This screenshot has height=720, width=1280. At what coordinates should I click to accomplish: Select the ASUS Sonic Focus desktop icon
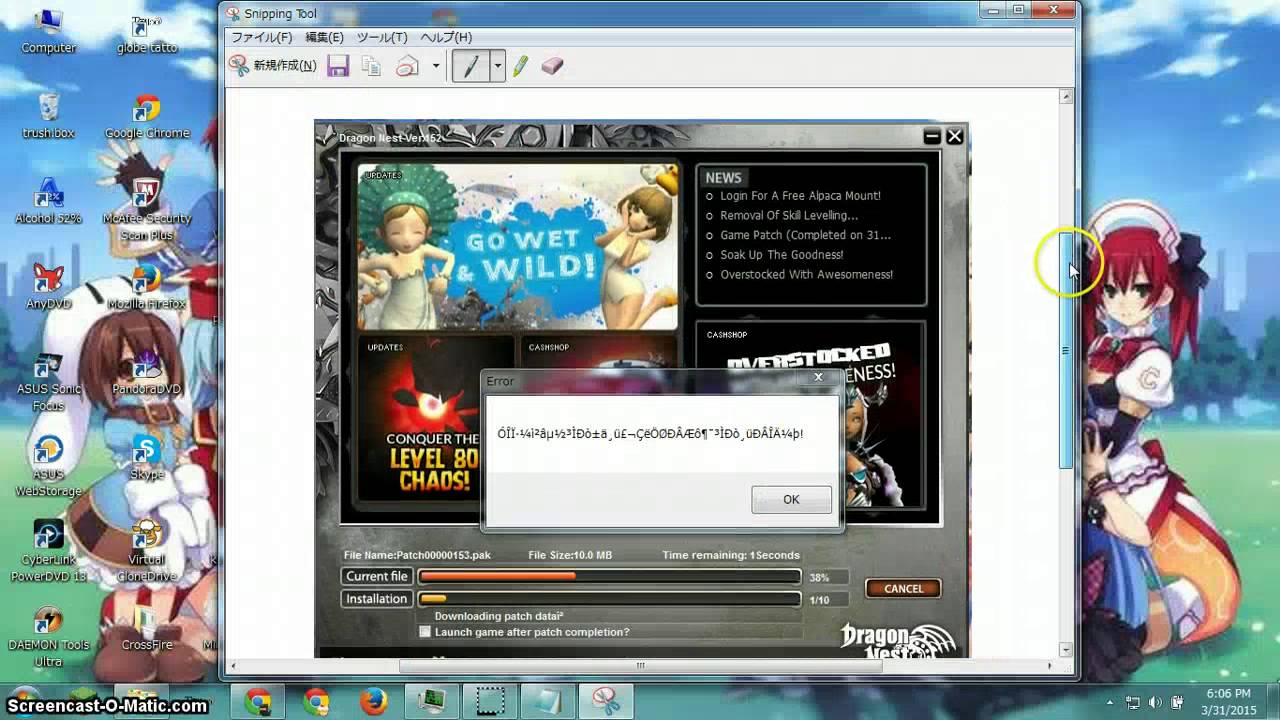click(x=48, y=380)
